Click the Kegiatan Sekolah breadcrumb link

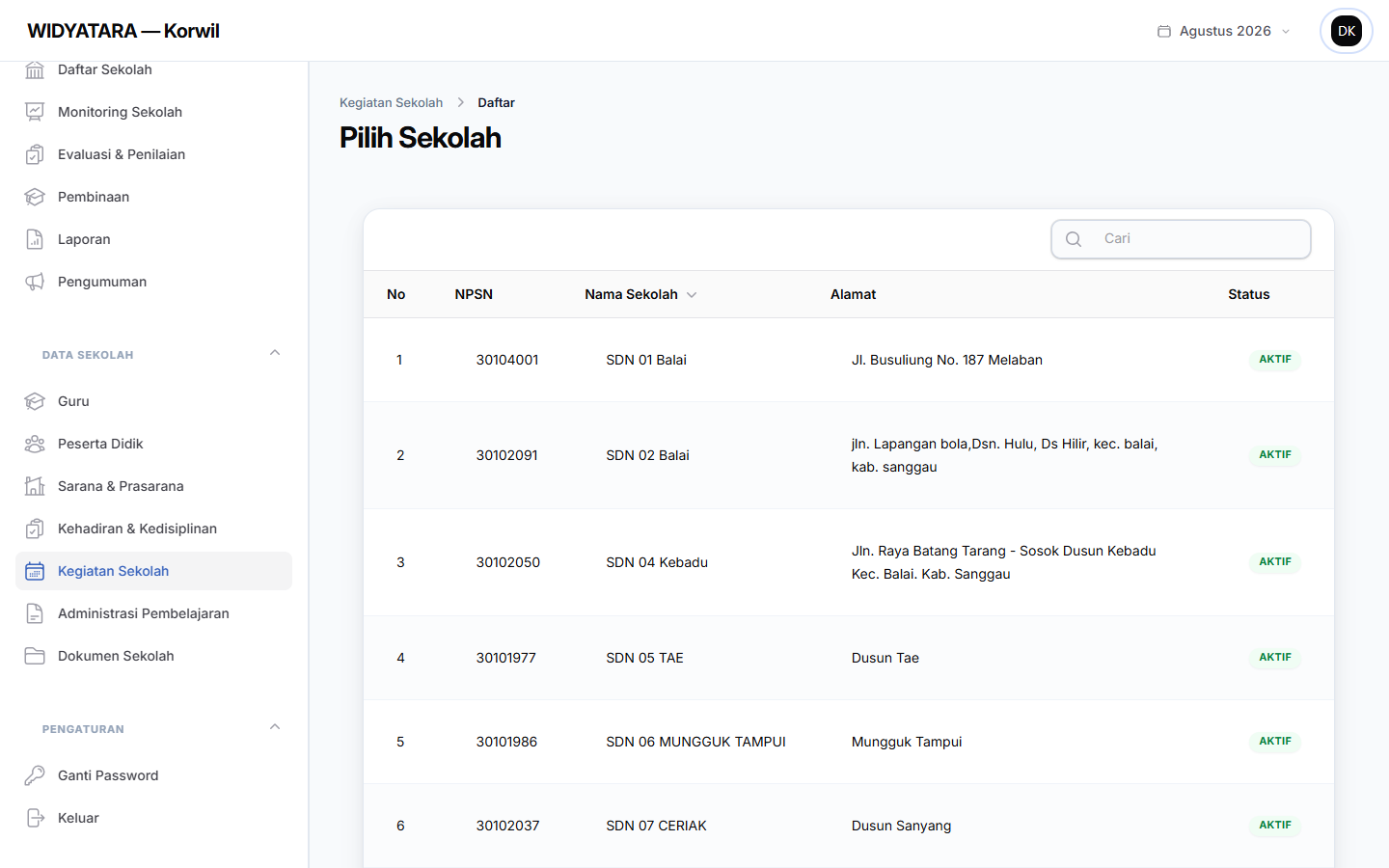[x=391, y=102]
